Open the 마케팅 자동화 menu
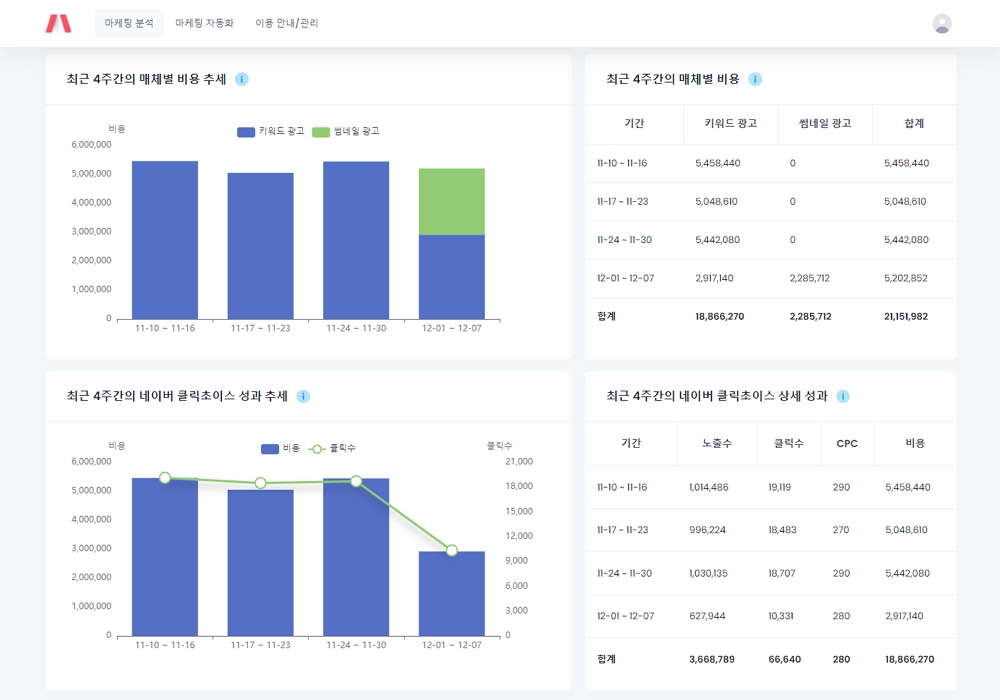This screenshot has width=1000, height=700. [x=204, y=23]
